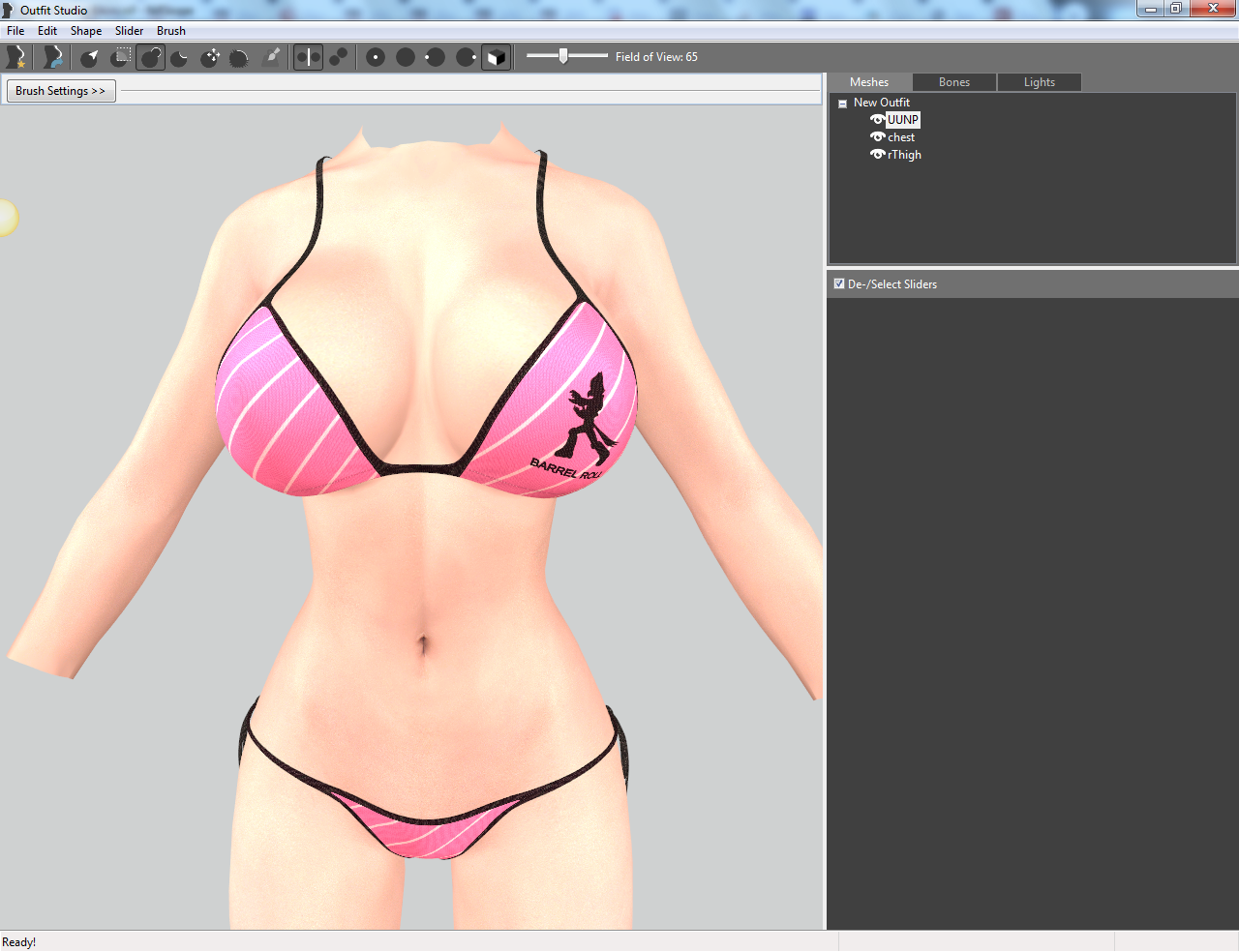Open the Slider menu
This screenshot has width=1239, height=952.
click(x=130, y=31)
